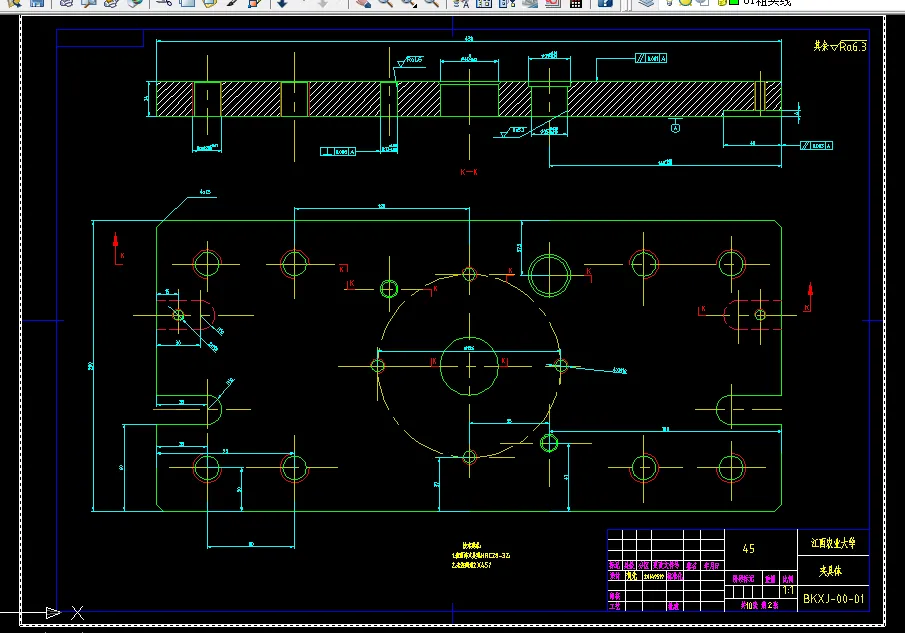Toggle the layer viewport freeze icon
This screenshot has height=633, width=905.
[x=702, y=2]
